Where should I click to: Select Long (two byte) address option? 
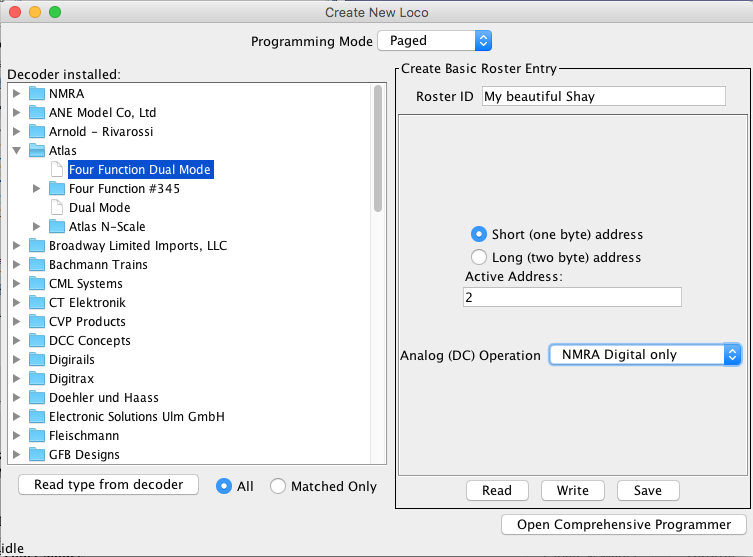[x=479, y=258]
